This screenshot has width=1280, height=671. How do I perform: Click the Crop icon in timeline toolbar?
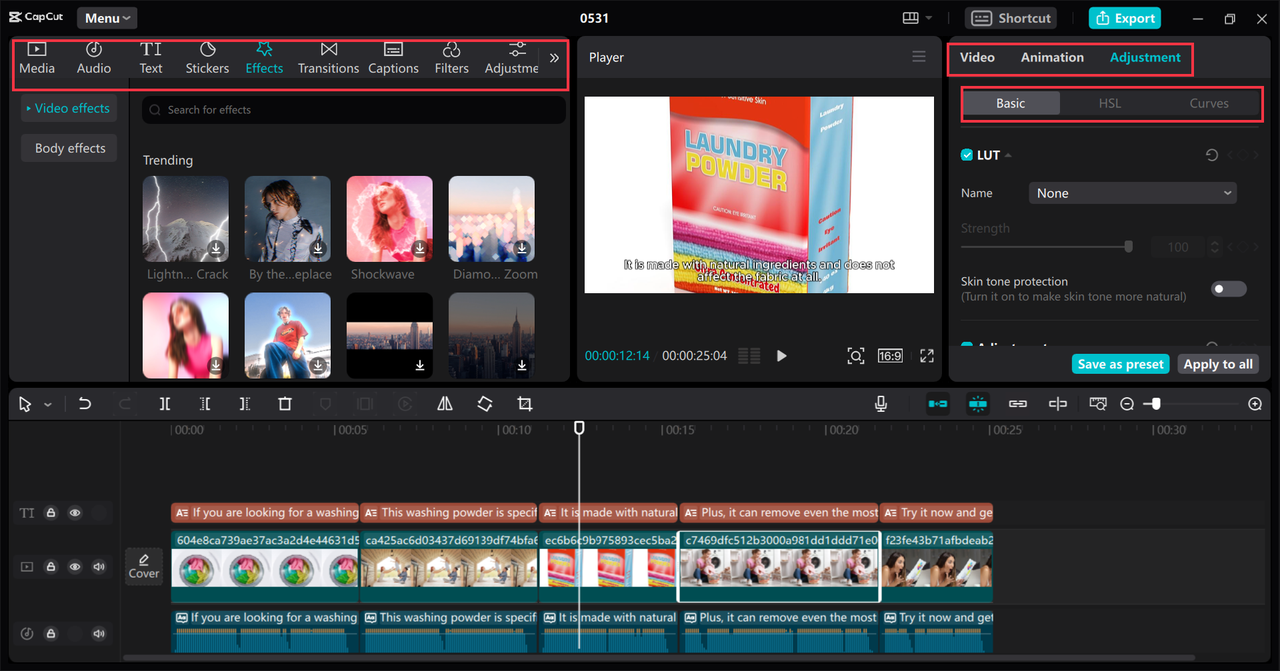525,404
